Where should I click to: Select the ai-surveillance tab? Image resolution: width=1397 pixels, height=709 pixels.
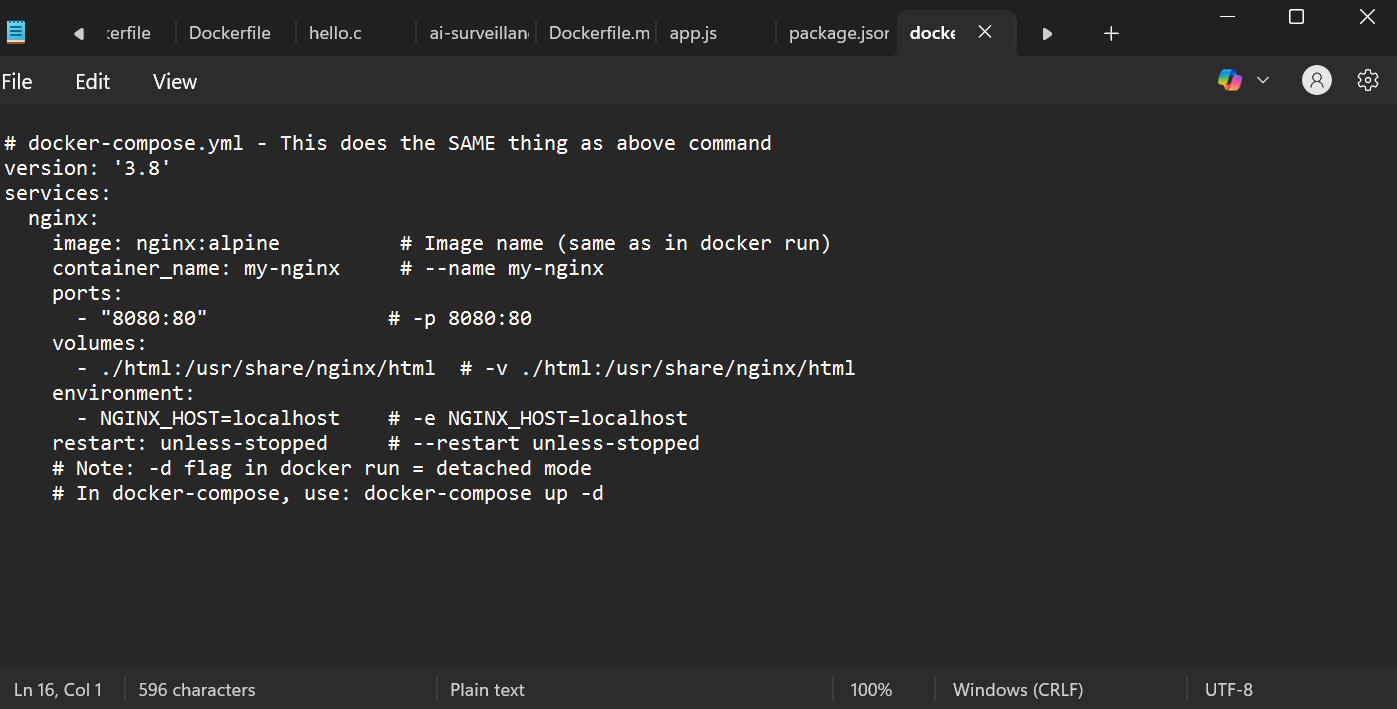point(479,33)
